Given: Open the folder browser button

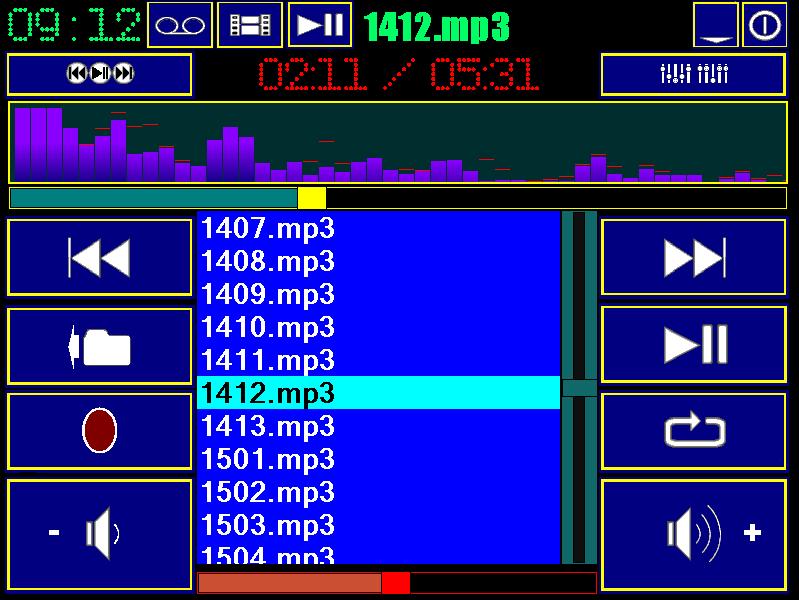Looking at the screenshot, I should click(100, 346).
